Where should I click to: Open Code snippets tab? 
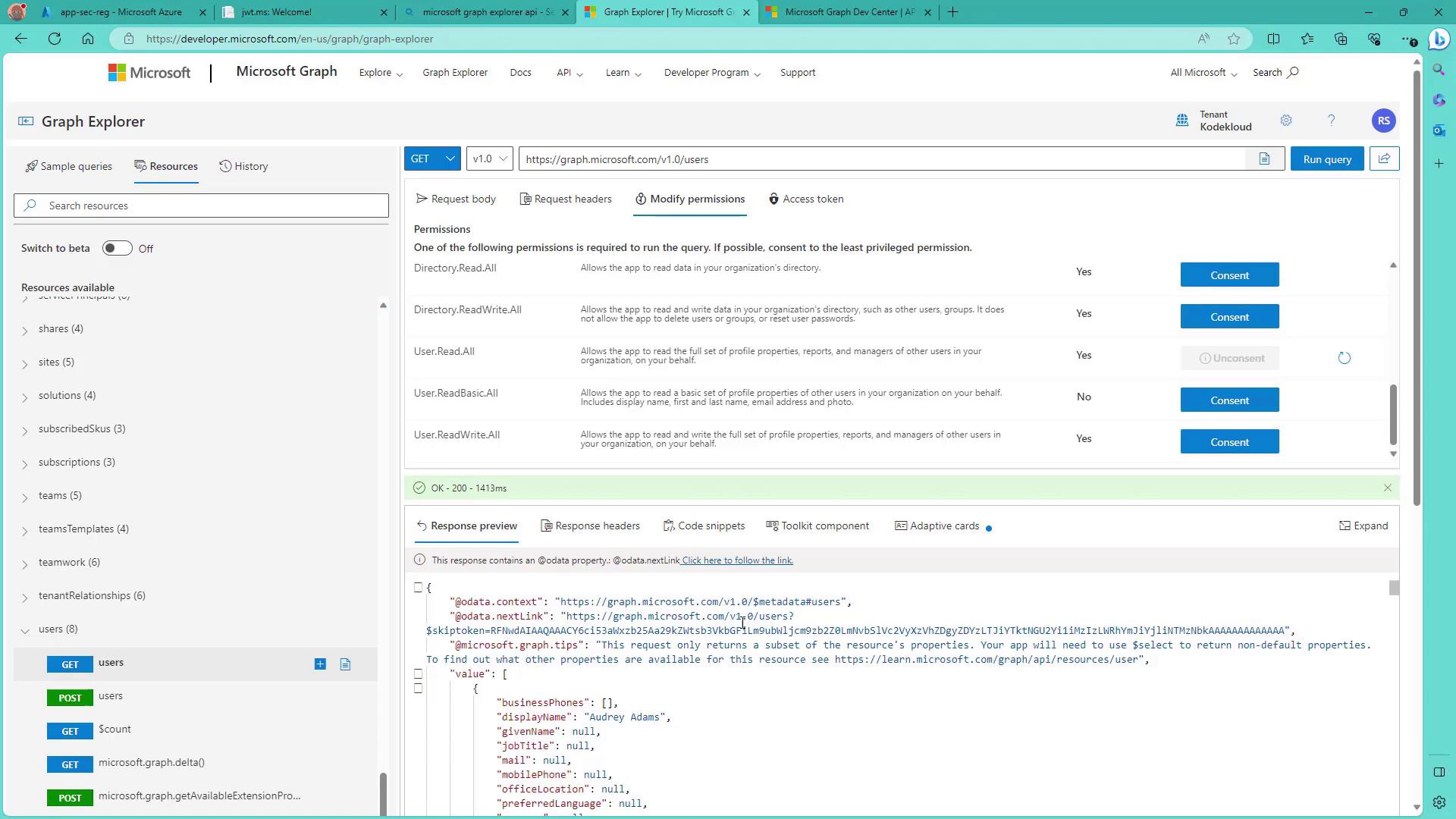tap(704, 526)
